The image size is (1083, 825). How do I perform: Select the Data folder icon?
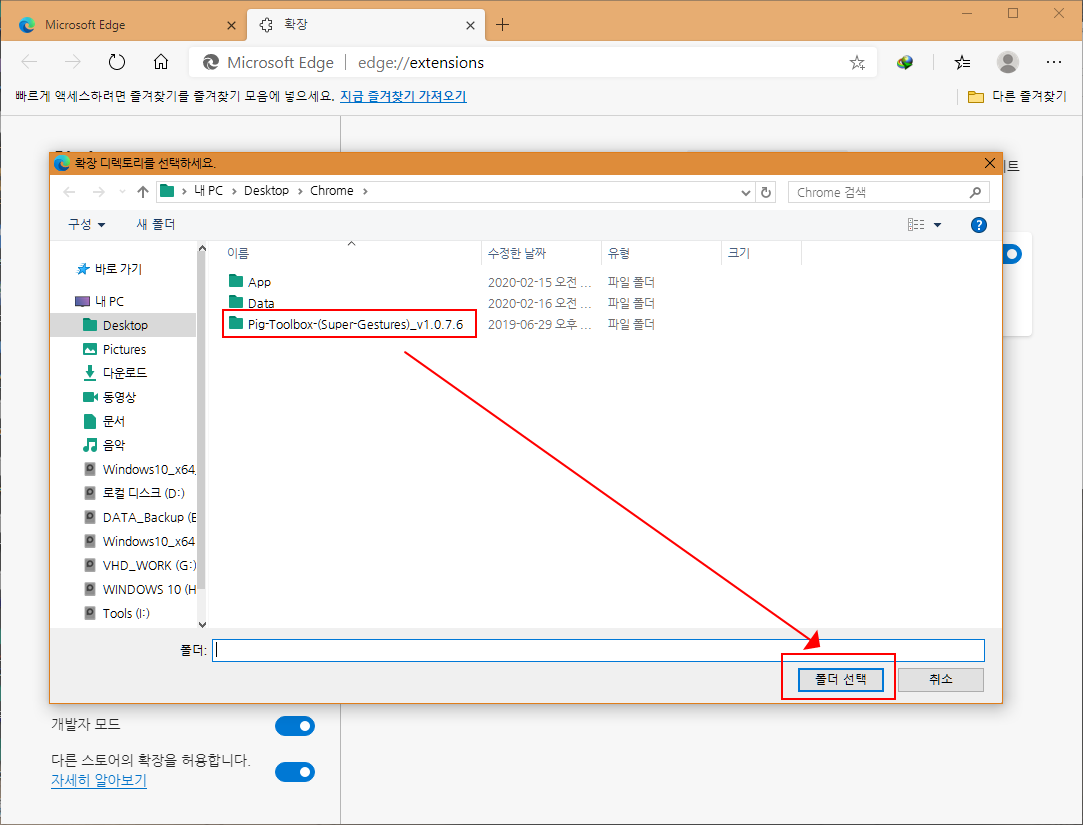click(x=236, y=302)
